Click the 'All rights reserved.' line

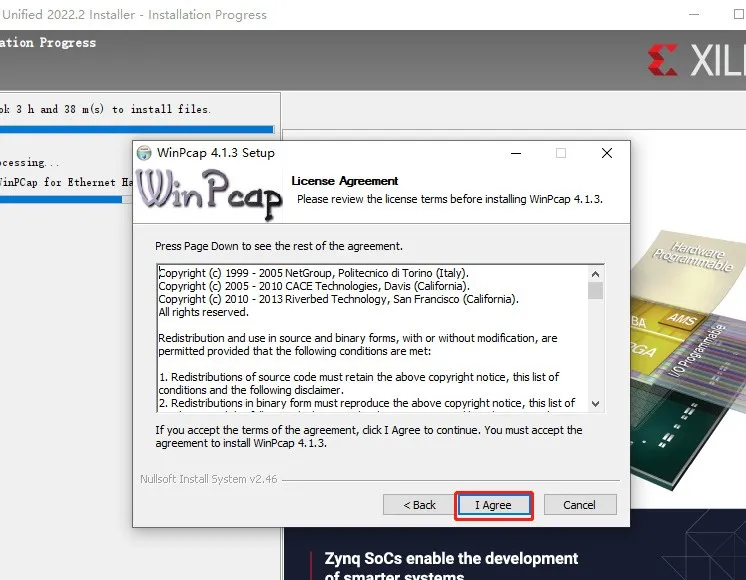(204, 312)
